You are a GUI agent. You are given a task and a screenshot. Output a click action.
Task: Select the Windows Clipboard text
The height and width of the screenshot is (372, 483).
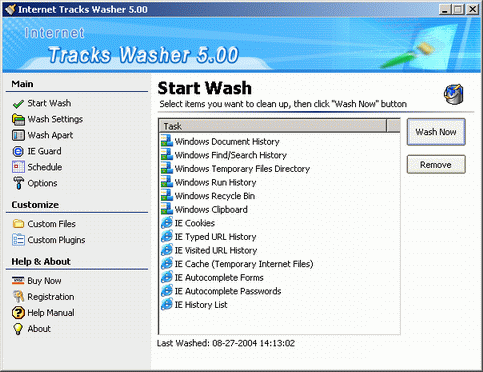pos(211,210)
